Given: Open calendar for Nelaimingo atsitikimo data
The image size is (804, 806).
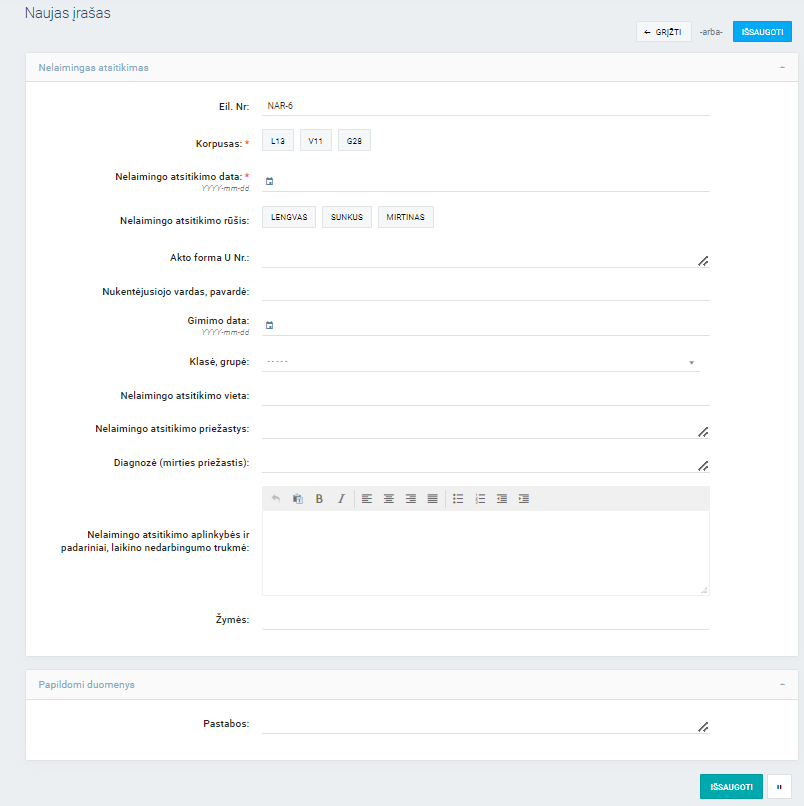Looking at the screenshot, I should point(269,182).
